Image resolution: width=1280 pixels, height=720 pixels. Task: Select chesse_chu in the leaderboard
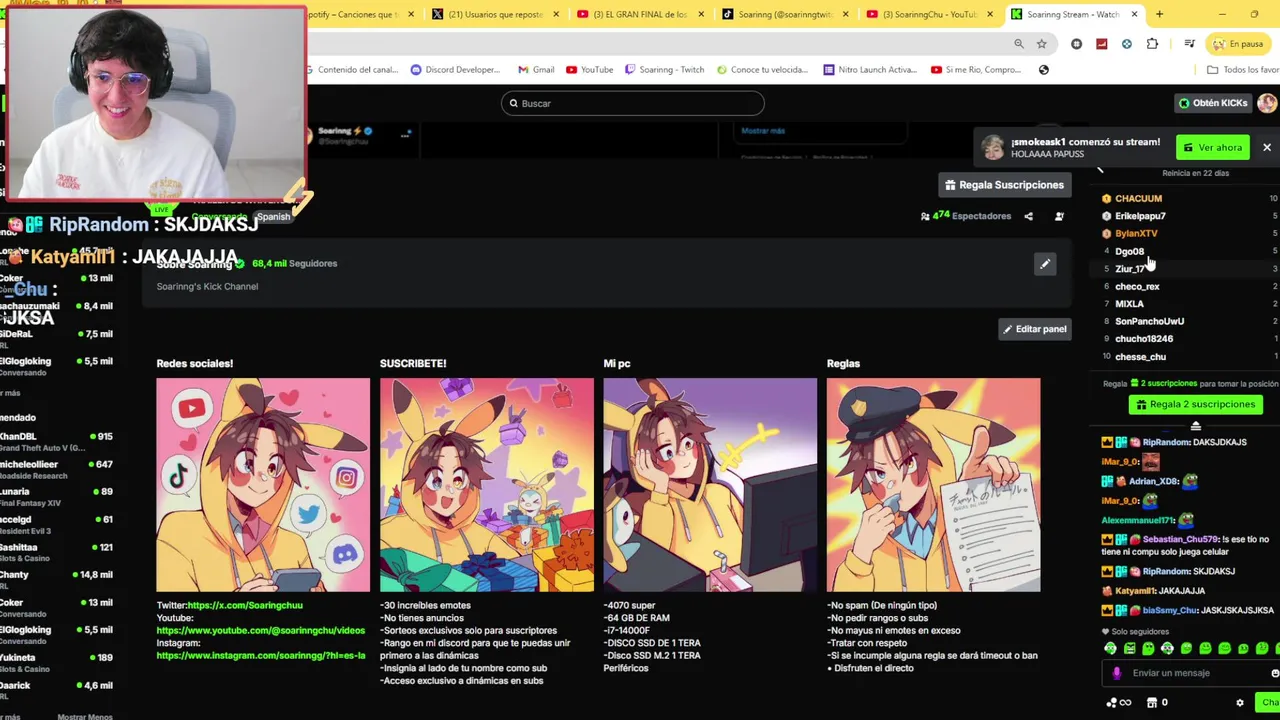coord(1140,357)
